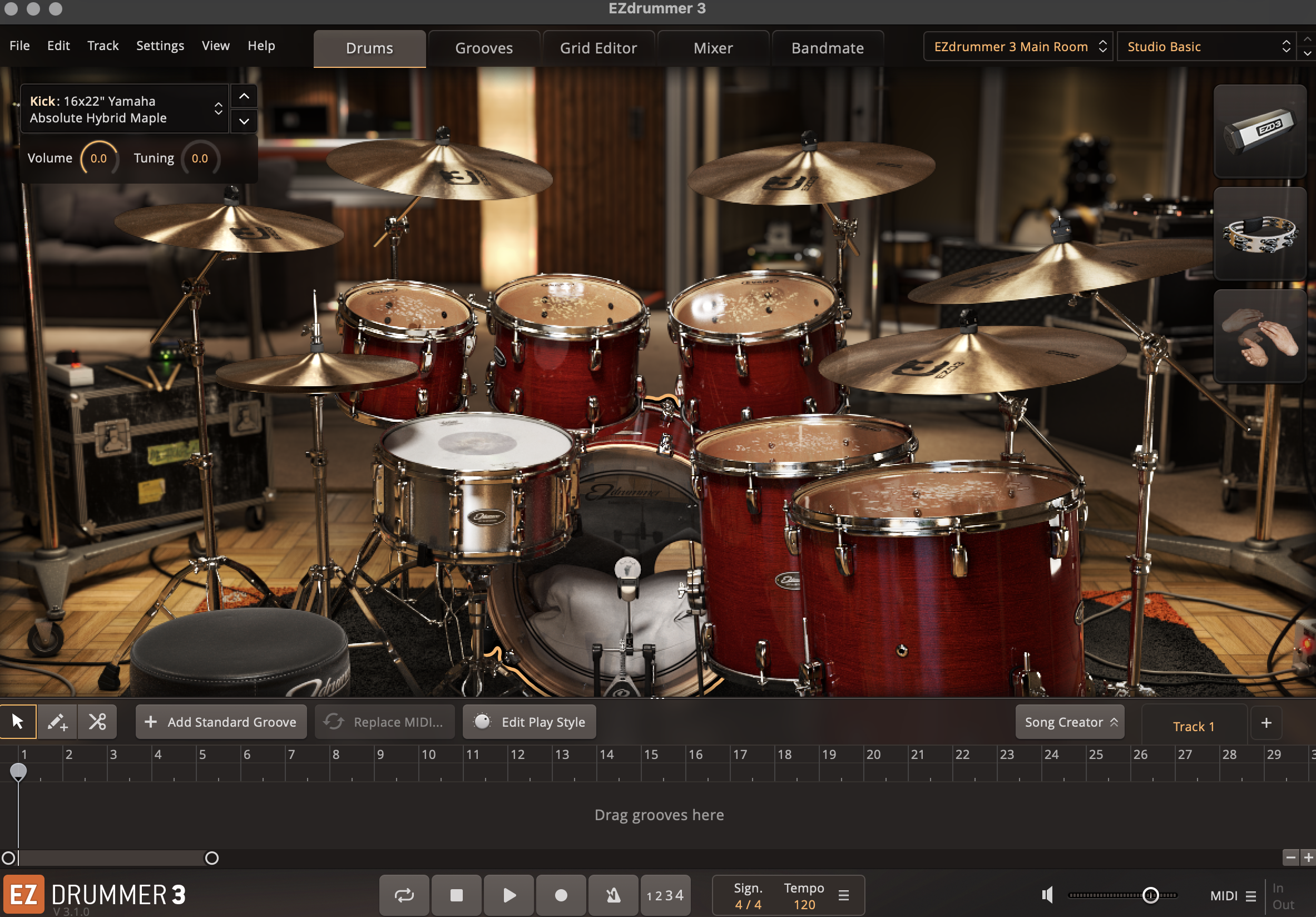Step to next preset arrow
Image resolution: width=1316 pixels, height=917 pixels.
tap(1308, 53)
